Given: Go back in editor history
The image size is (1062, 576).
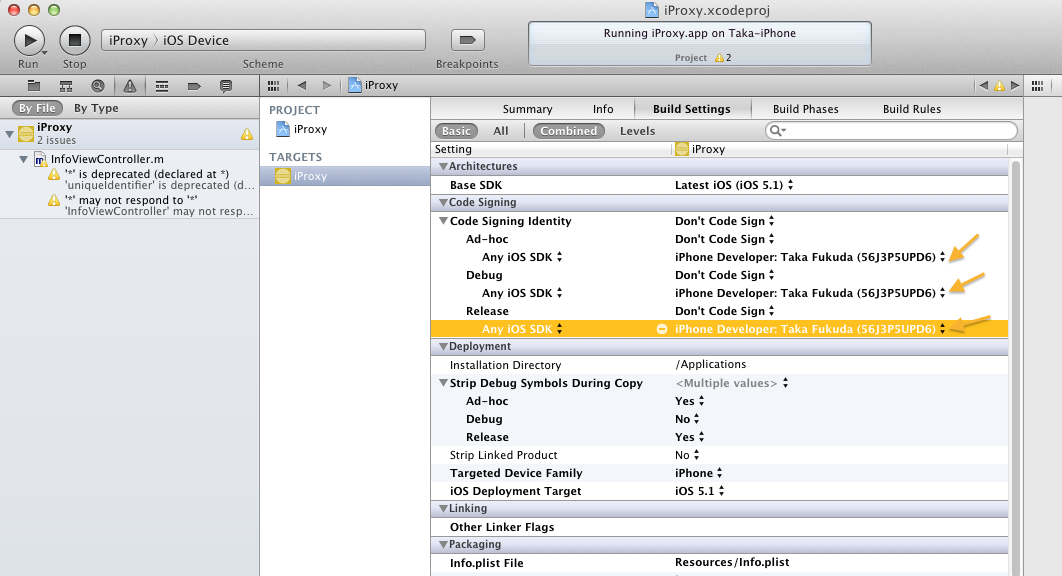Looking at the screenshot, I should (301, 85).
